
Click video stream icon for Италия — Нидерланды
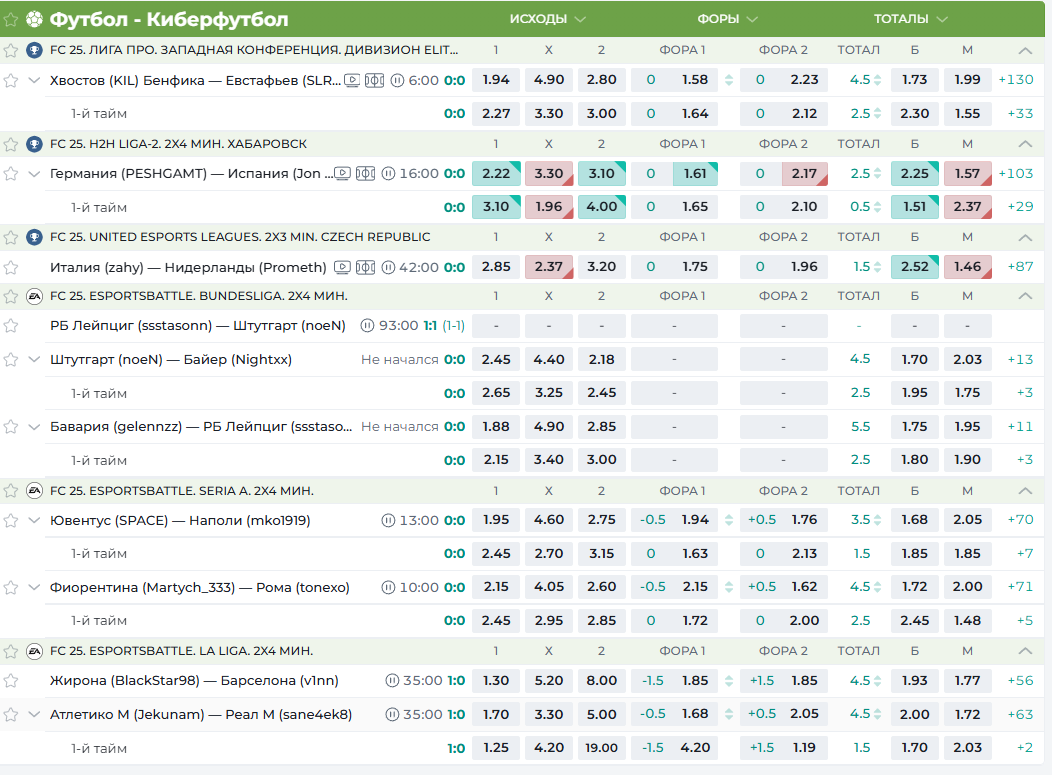(x=342, y=267)
